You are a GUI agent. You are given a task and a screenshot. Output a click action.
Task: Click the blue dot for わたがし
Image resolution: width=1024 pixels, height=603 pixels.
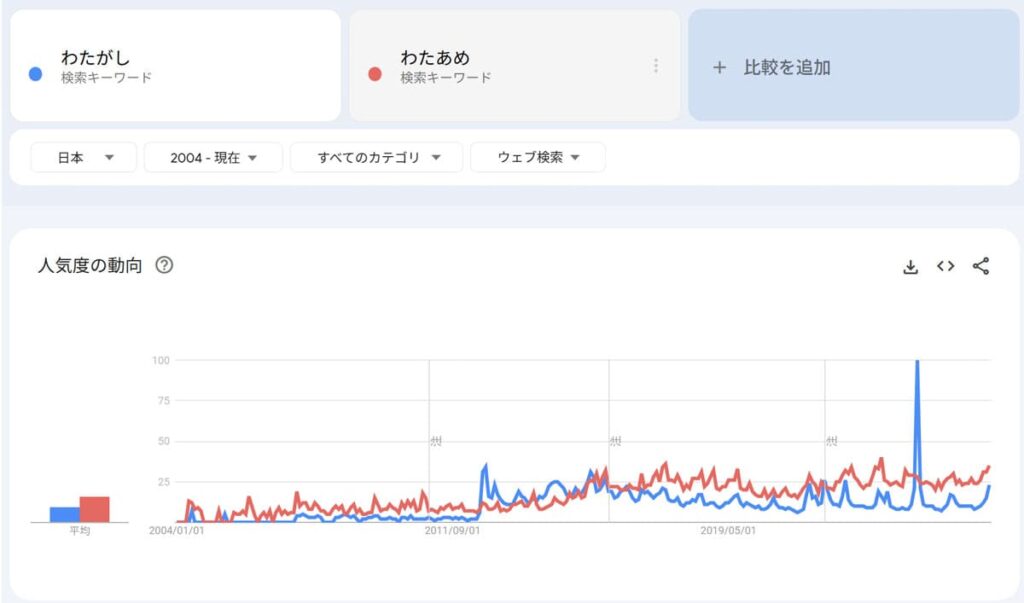(x=36, y=74)
